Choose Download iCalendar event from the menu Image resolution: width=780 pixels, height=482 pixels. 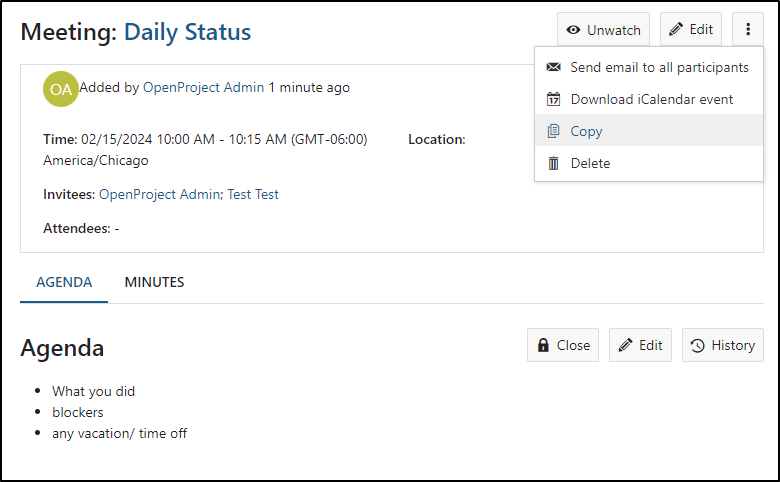click(649, 99)
